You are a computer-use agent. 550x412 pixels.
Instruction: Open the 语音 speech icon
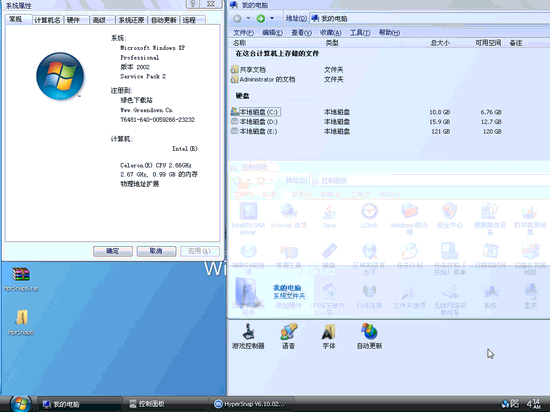pos(289,336)
